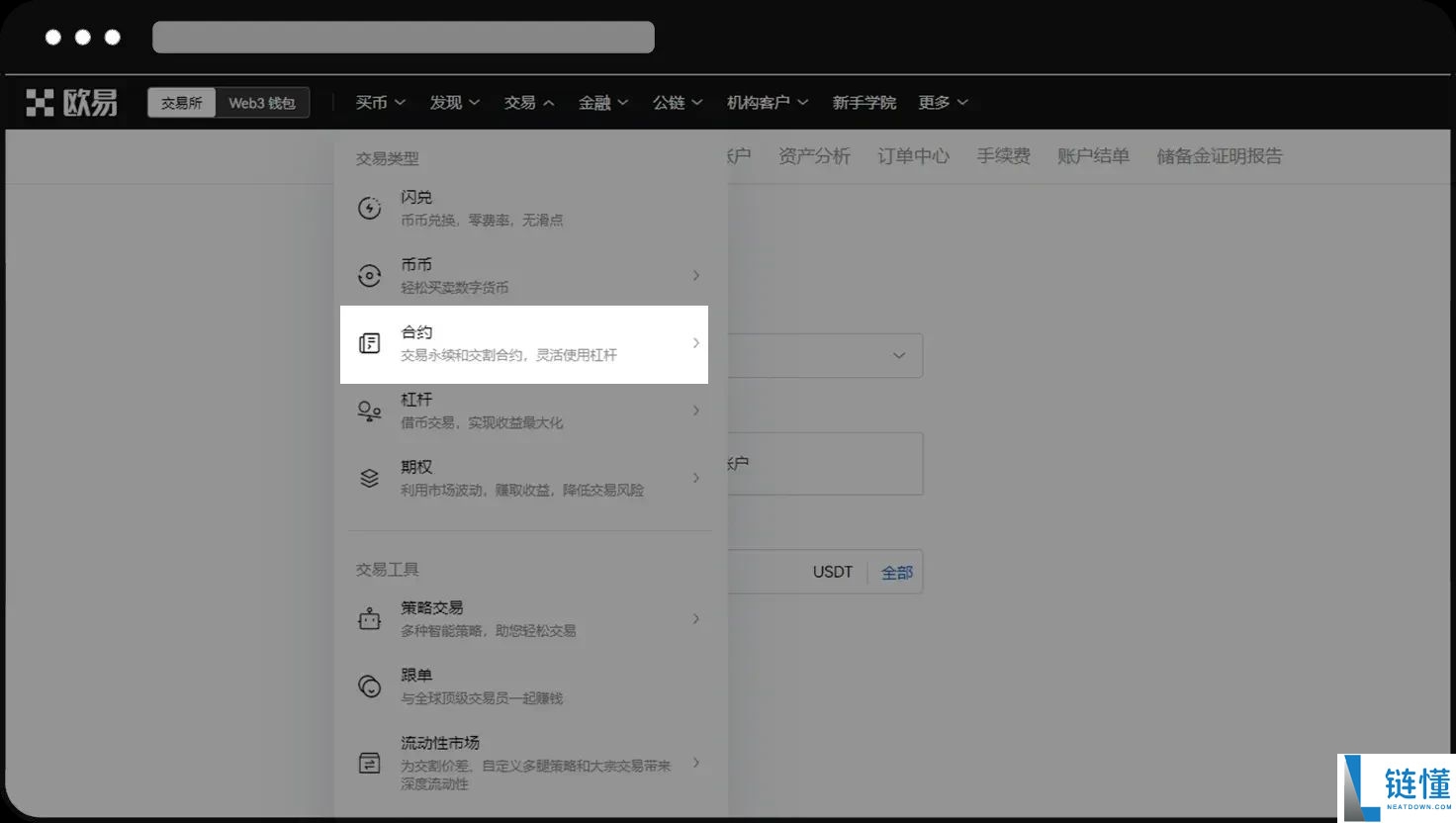Click the 币币 spot trading icon
The image size is (1456, 823).
[369, 275]
